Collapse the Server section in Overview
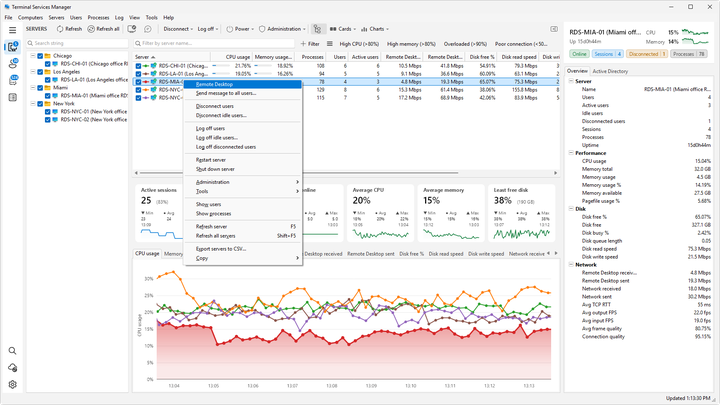 (571, 81)
